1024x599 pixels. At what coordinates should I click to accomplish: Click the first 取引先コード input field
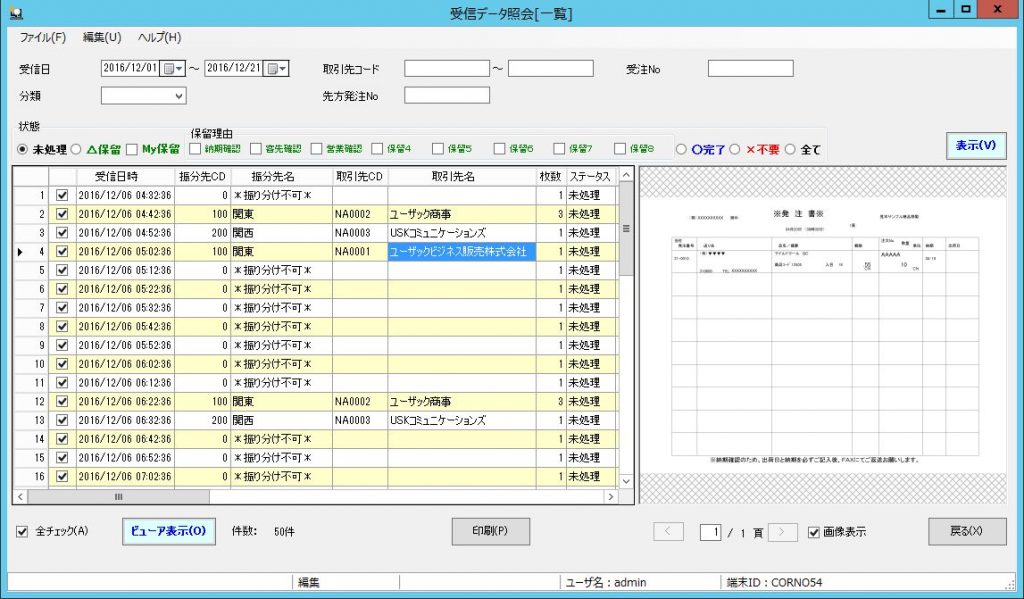(x=447, y=69)
